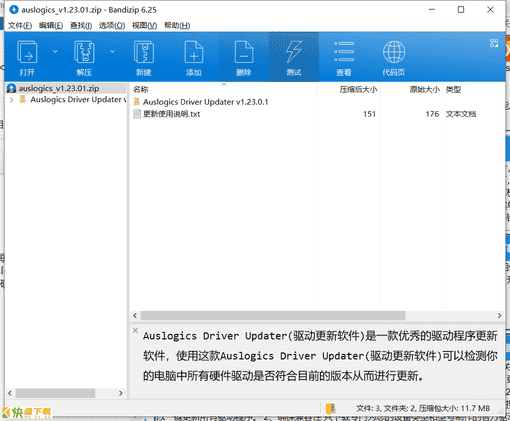The image size is (510, 421).
Task: Click the Test (测试) lightning icon
Action: point(294,52)
